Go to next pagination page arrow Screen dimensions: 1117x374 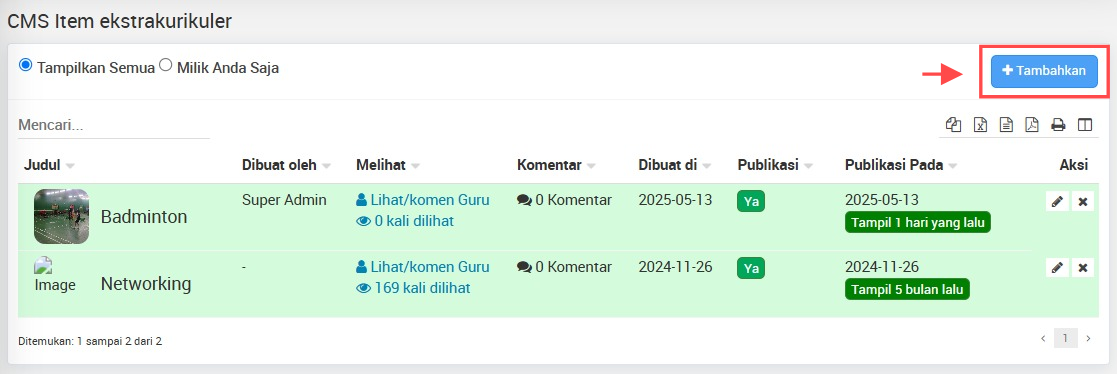pos(1088,338)
